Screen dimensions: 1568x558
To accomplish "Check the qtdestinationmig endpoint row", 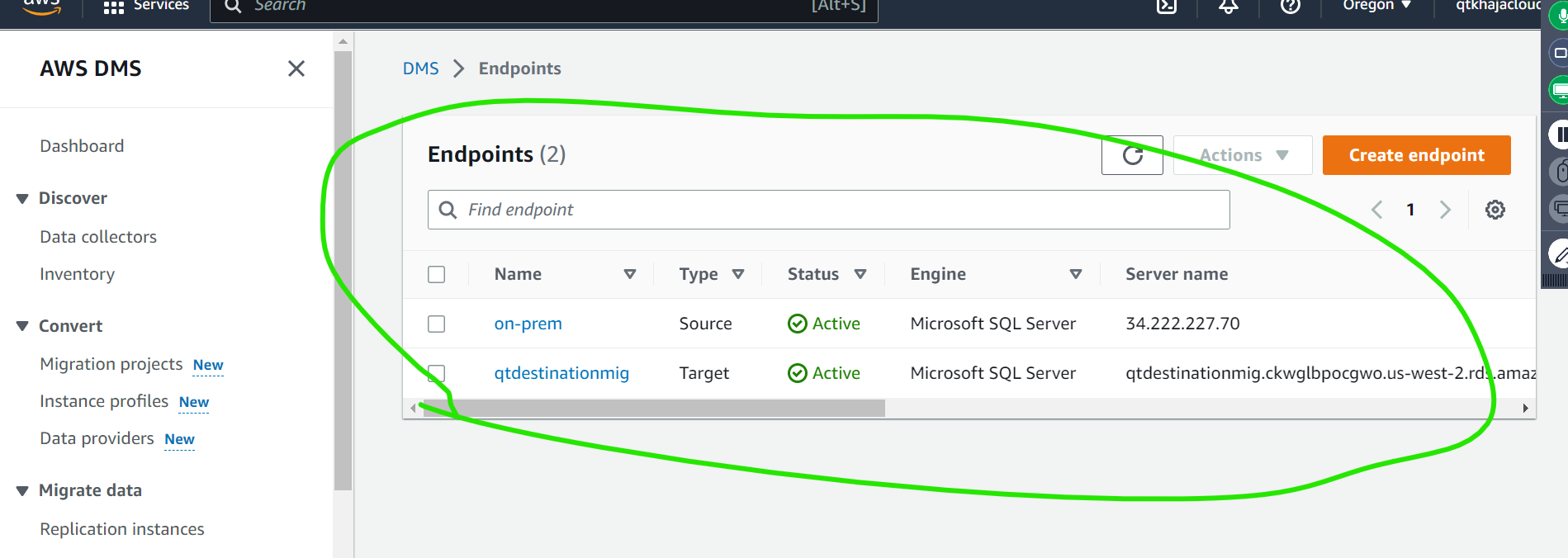I will tap(437, 373).
